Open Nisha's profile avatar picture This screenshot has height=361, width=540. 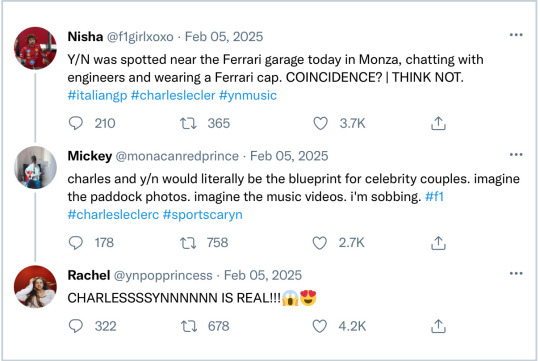(35, 48)
